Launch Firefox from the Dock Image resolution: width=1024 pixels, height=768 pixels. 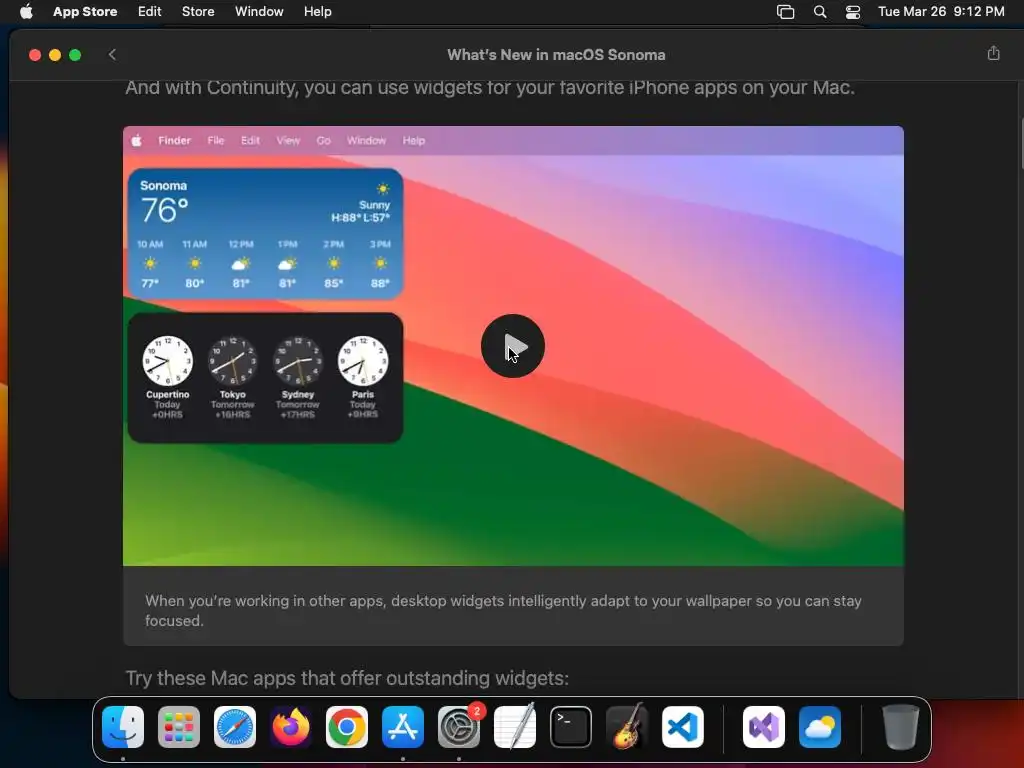click(291, 727)
